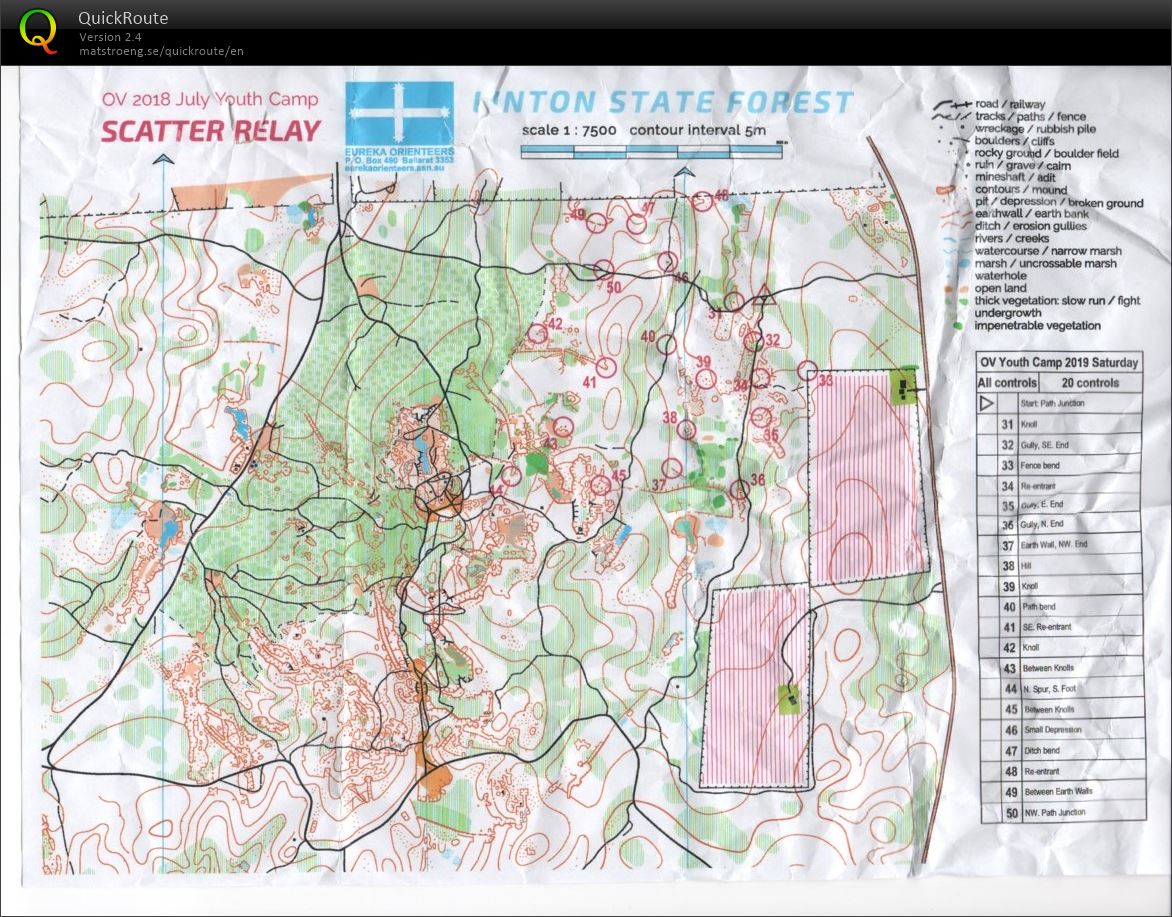The height and width of the screenshot is (917, 1172).
Task: Select control circle 38 on the map
Action: pyautogui.click(x=687, y=430)
